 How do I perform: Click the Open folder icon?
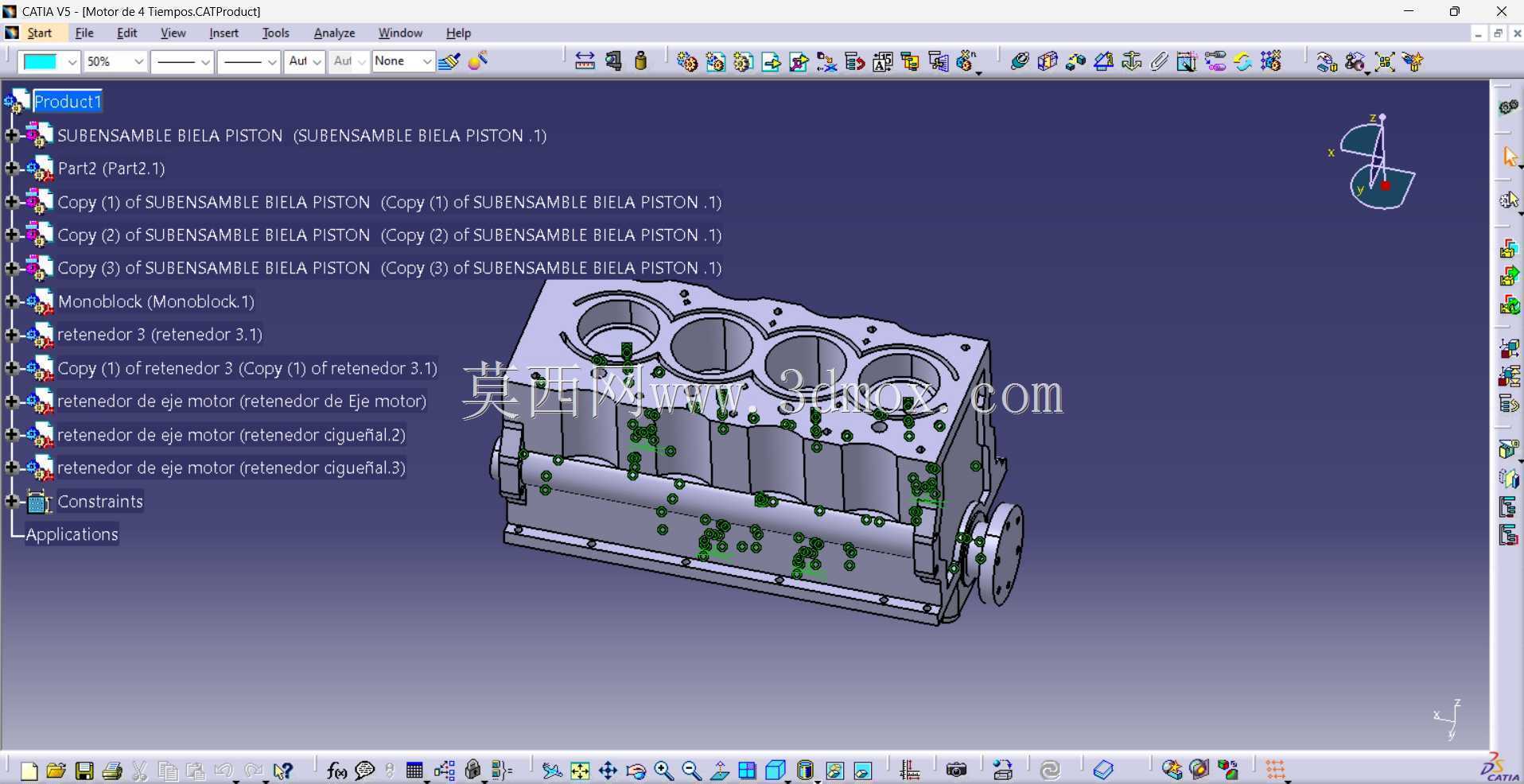pos(56,770)
